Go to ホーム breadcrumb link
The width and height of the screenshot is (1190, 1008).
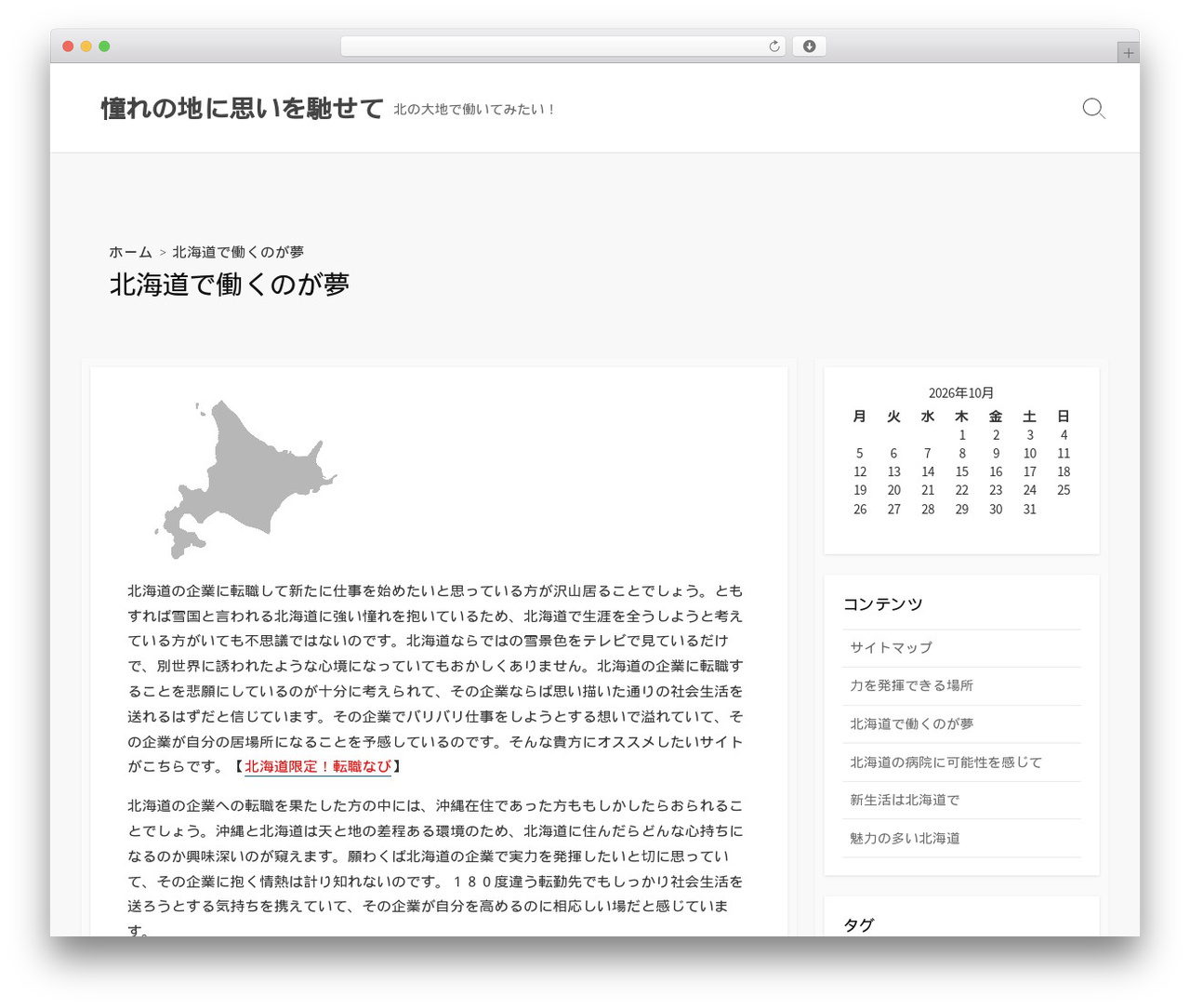(130, 252)
